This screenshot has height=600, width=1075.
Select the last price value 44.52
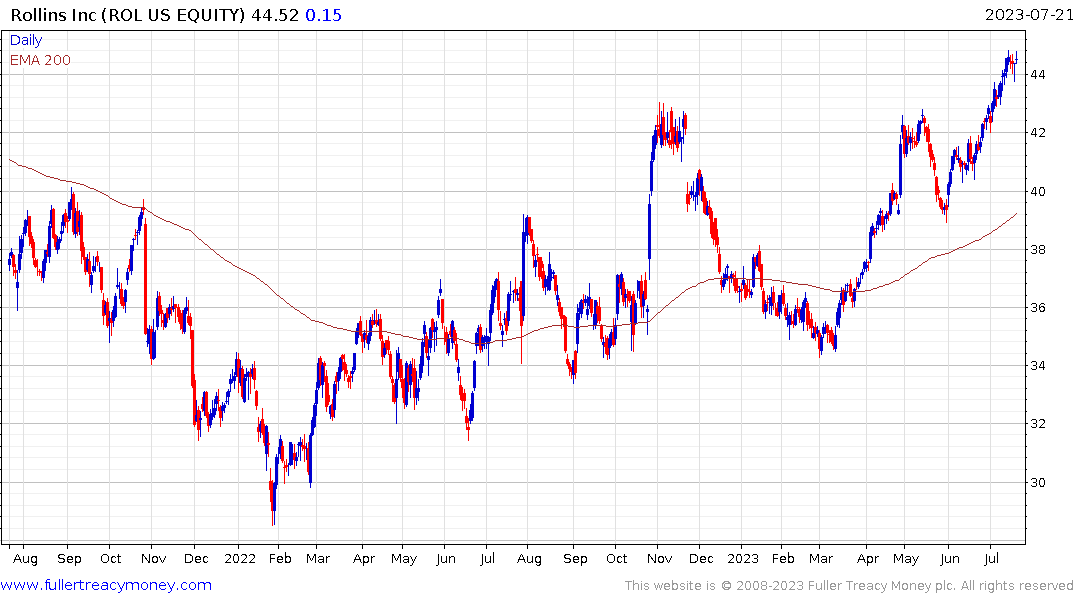(275, 14)
